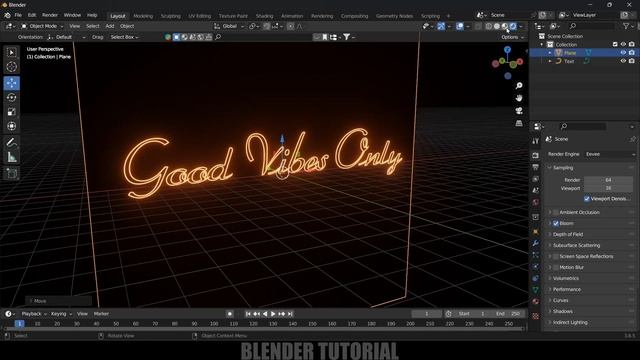Select the Measure tool
The width and height of the screenshot is (640, 360).
click(11, 157)
